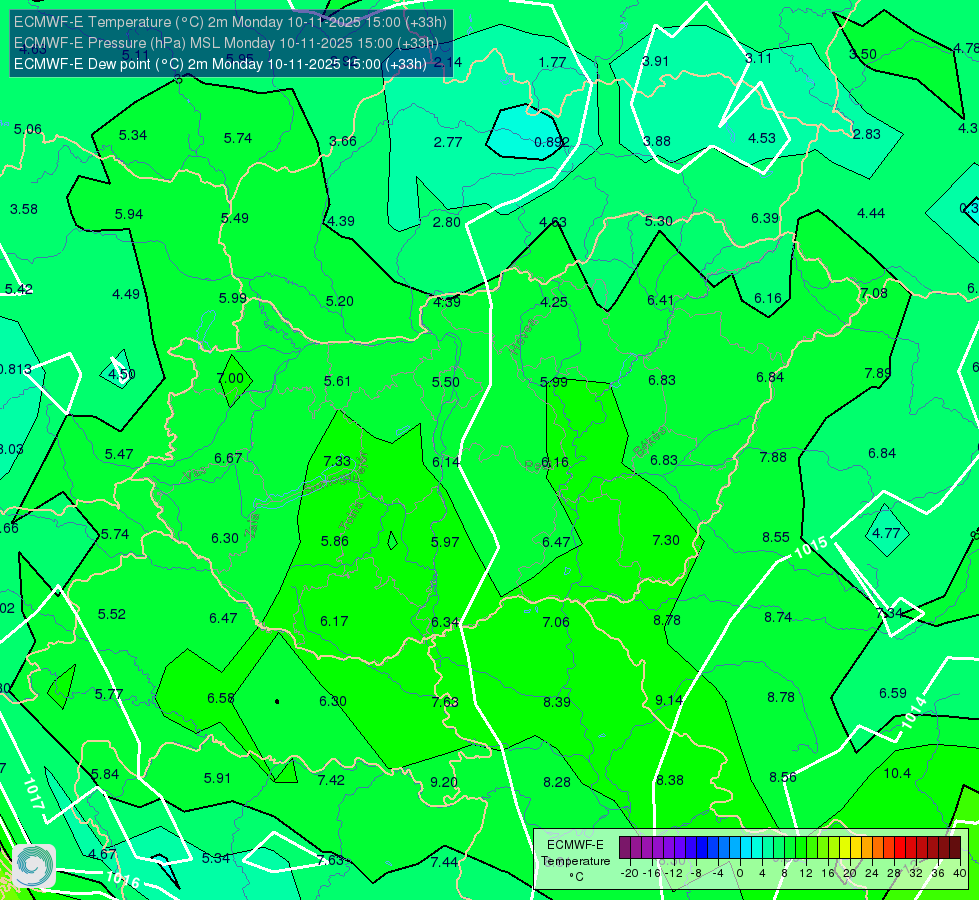Click the 6.17 dew point value

[x=334, y=621]
